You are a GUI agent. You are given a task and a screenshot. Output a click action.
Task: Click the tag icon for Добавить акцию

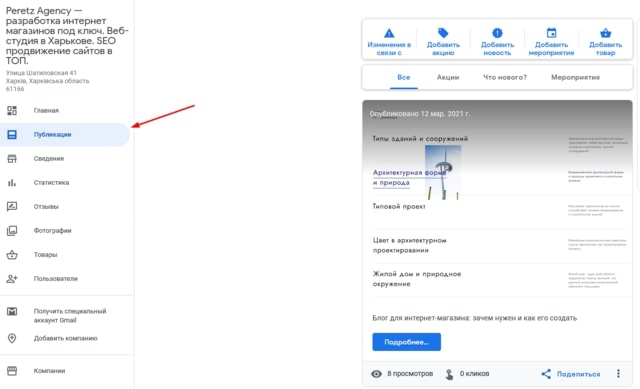443,33
